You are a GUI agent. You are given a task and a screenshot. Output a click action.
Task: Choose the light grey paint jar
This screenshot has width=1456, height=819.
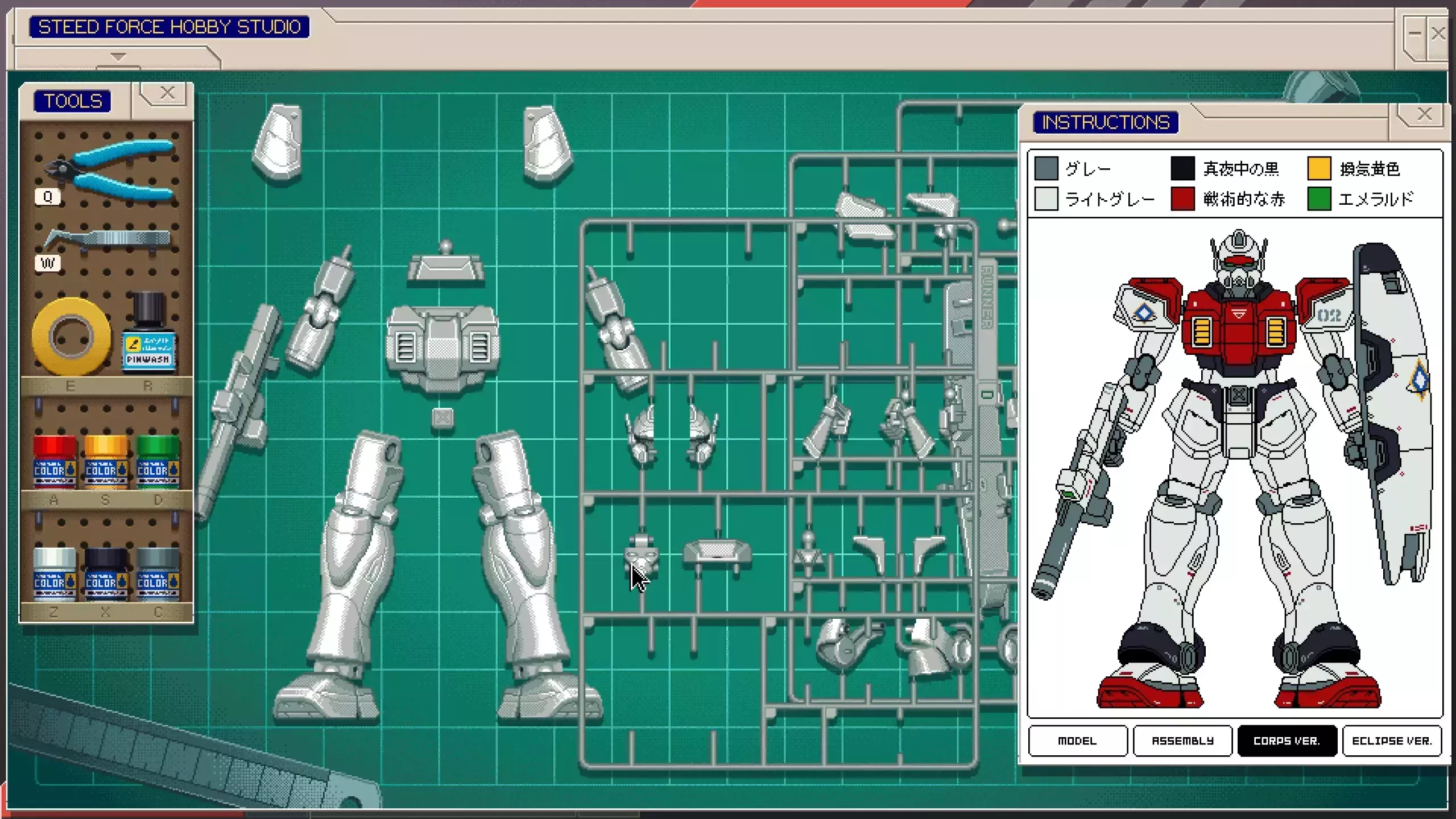click(55, 574)
